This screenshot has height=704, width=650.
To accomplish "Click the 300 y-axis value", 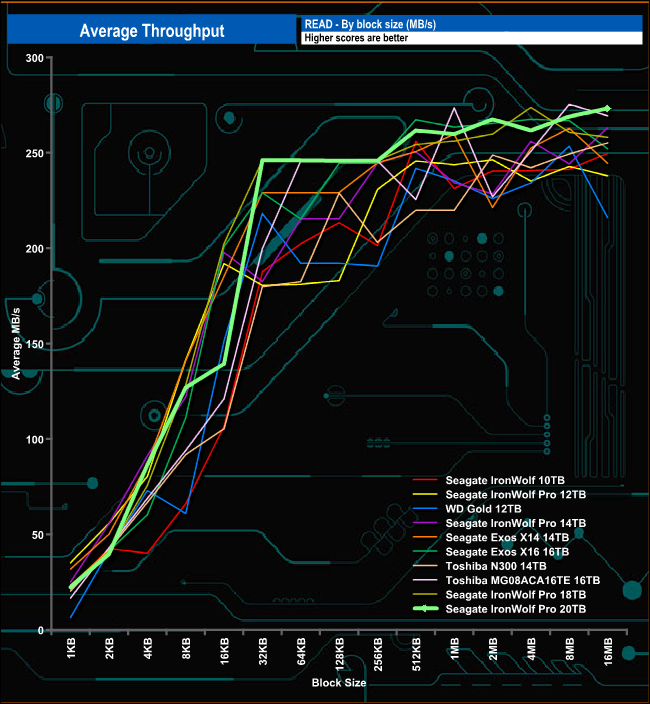I will pos(35,58).
